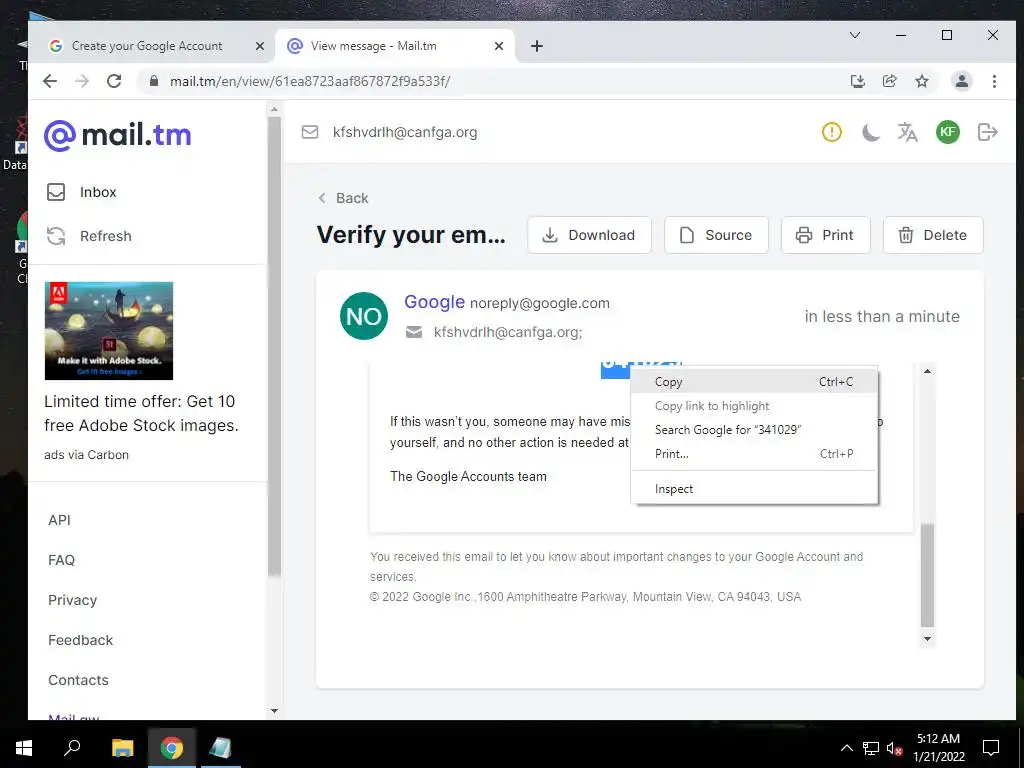
Task: Delete the email message
Action: (x=933, y=235)
